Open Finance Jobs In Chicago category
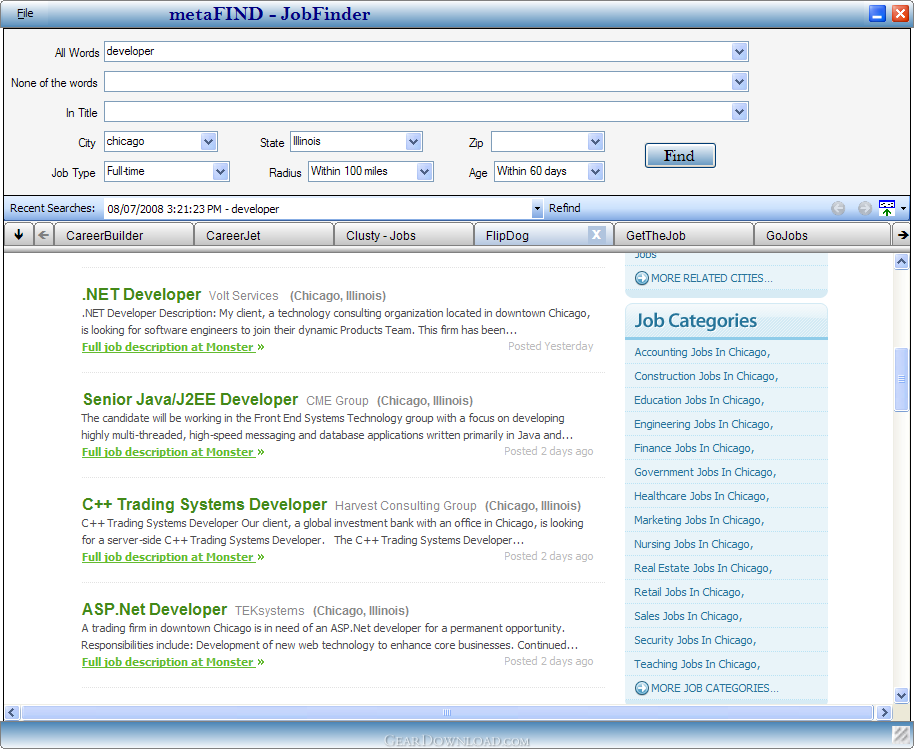 point(694,448)
